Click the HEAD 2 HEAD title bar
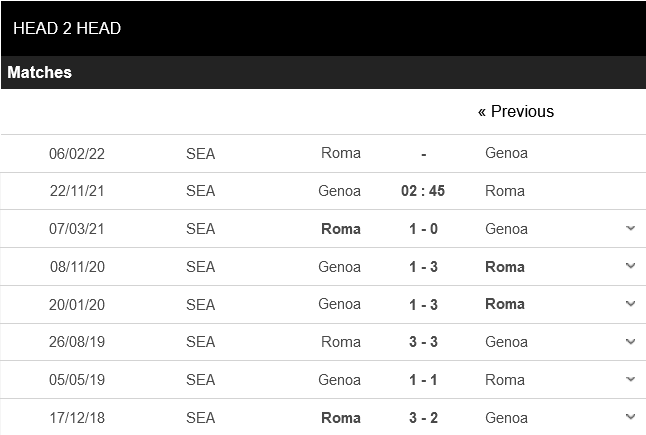 (67, 29)
